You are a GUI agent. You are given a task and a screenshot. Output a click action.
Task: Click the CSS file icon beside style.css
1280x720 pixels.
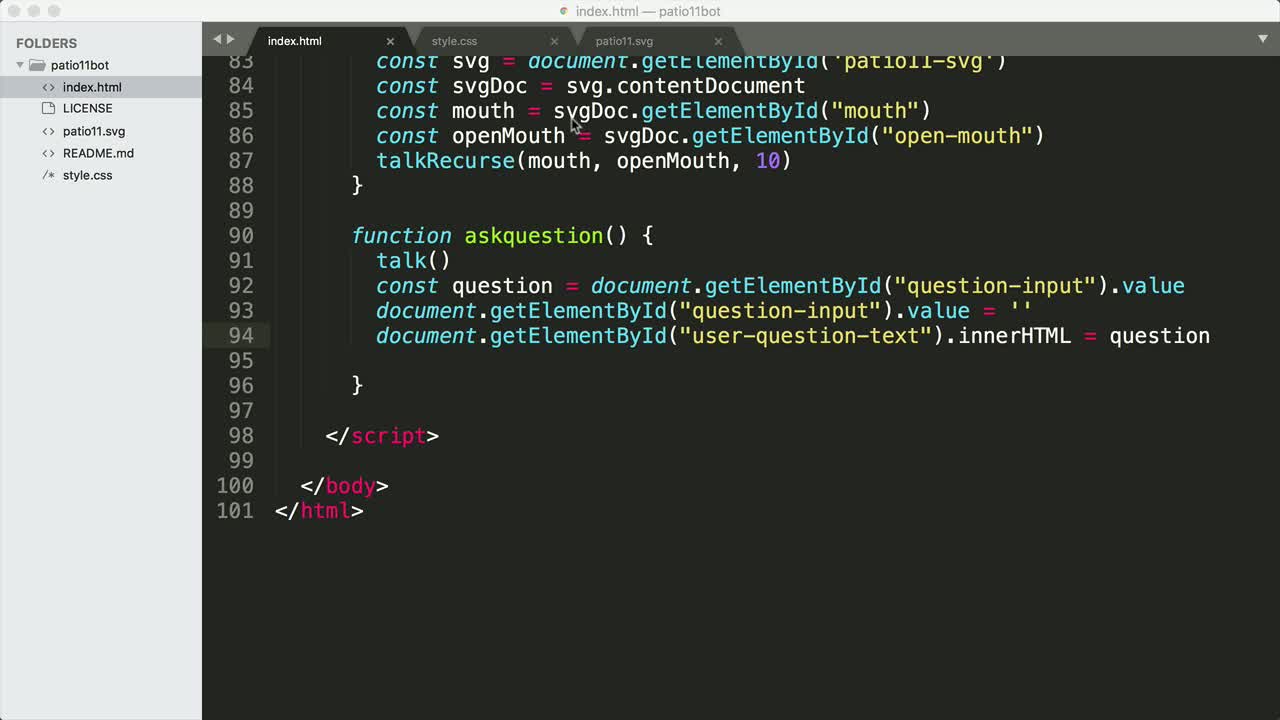[x=48, y=175]
